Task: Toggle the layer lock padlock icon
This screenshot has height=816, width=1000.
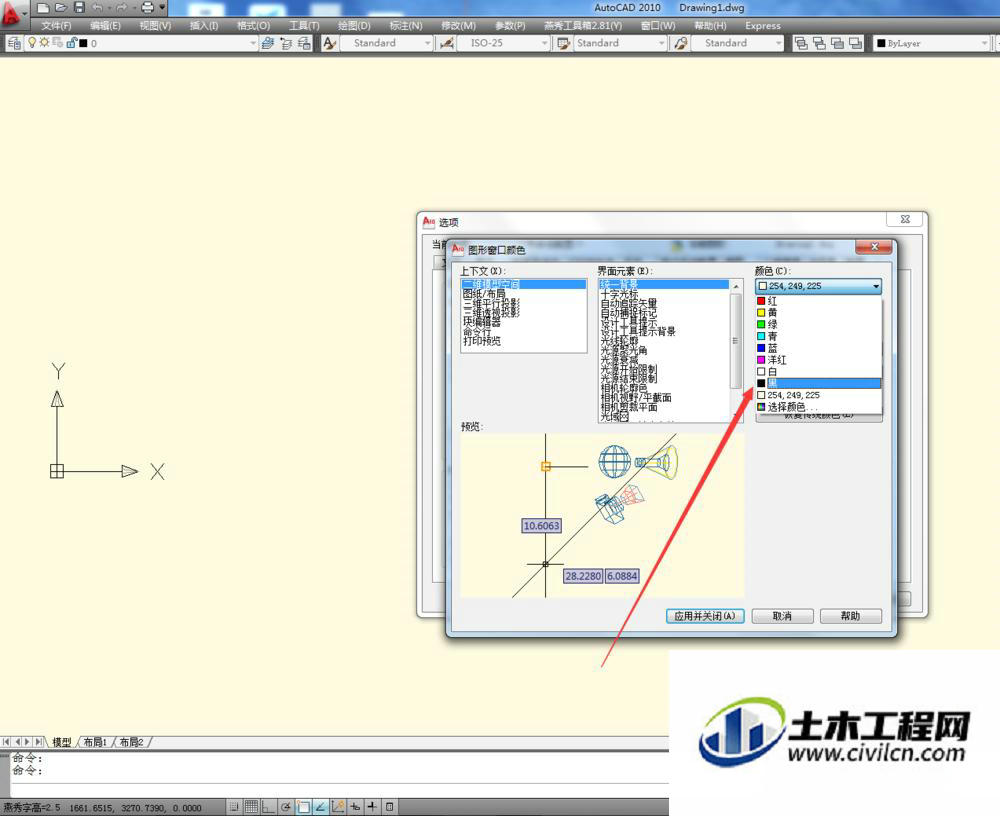Action: click(x=71, y=43)
